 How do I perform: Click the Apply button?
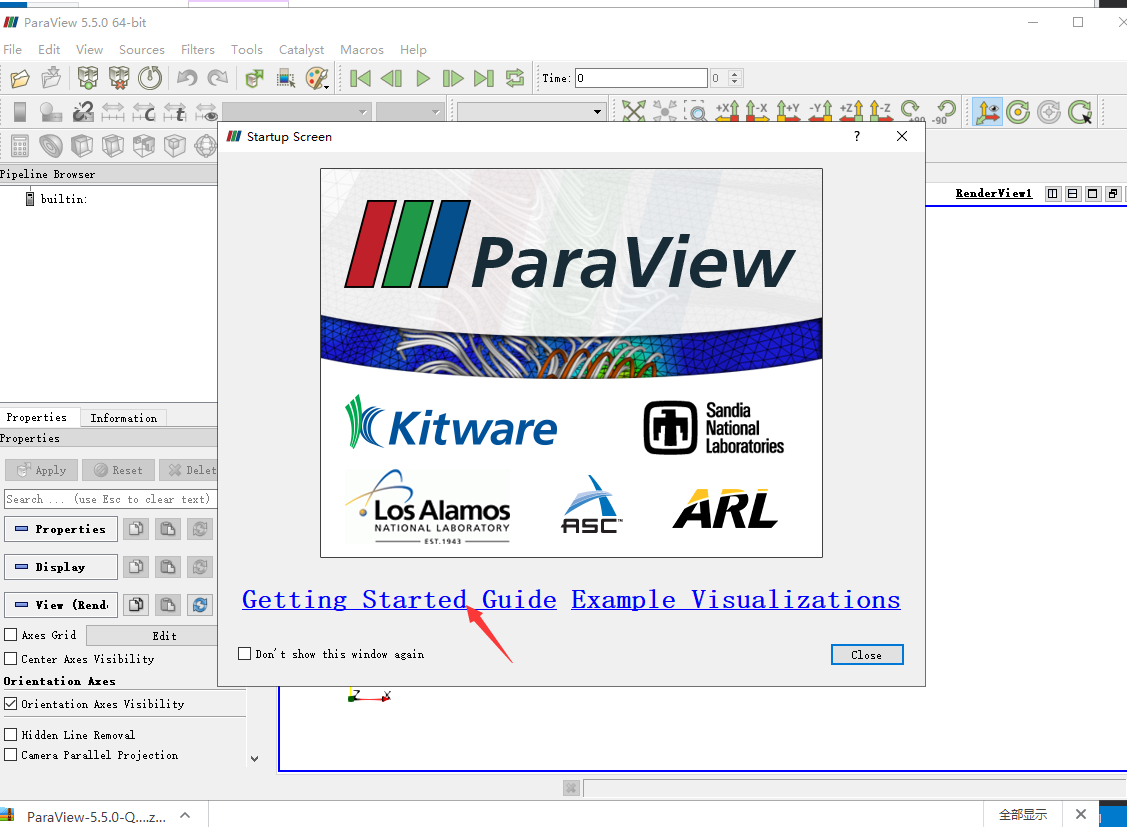(x=41, y=470)
